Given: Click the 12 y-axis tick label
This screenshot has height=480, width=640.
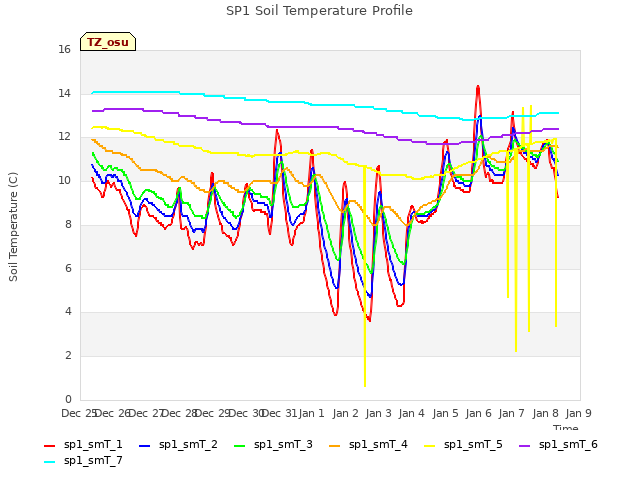Looking at the screenshot, I should (64, 137).
